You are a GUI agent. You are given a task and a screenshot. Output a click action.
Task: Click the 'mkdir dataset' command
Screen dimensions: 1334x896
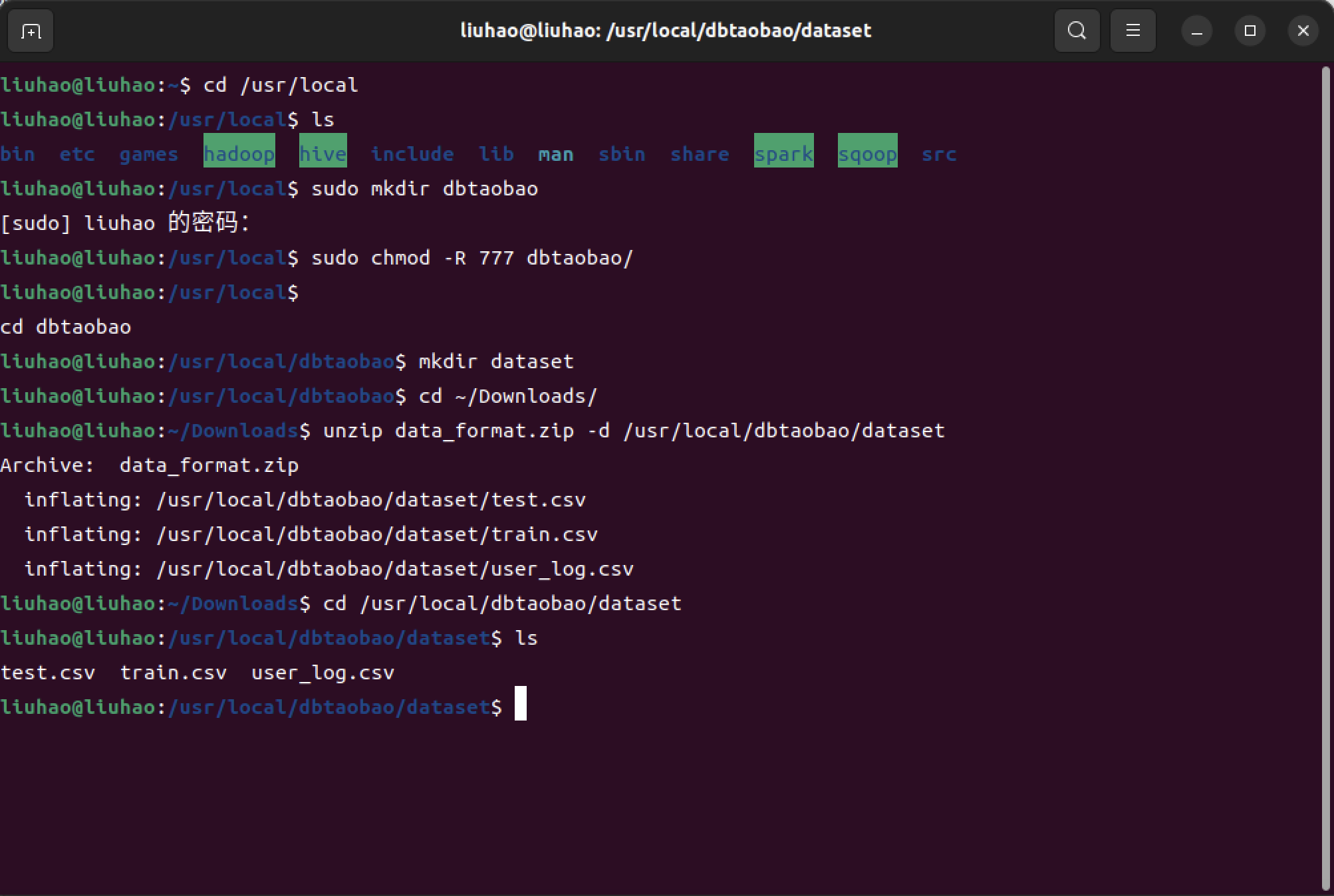coord(496,362)
